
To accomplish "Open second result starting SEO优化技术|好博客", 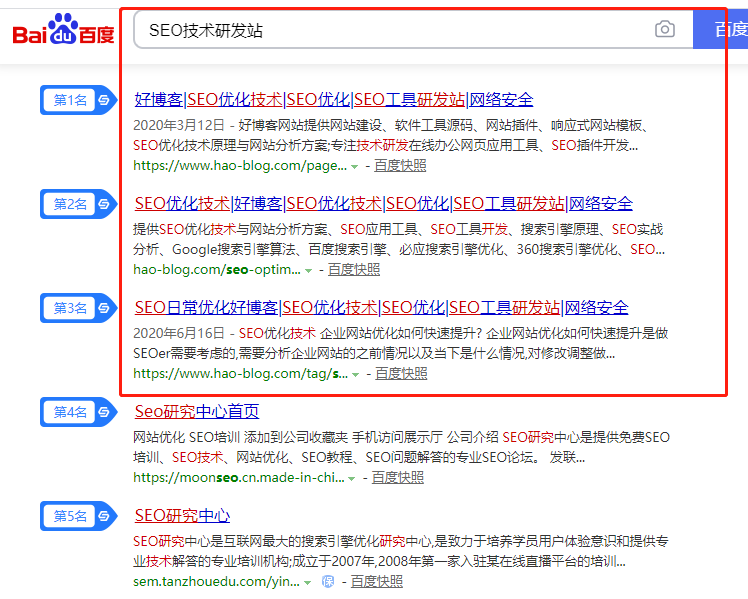I will tap(384, 204).
